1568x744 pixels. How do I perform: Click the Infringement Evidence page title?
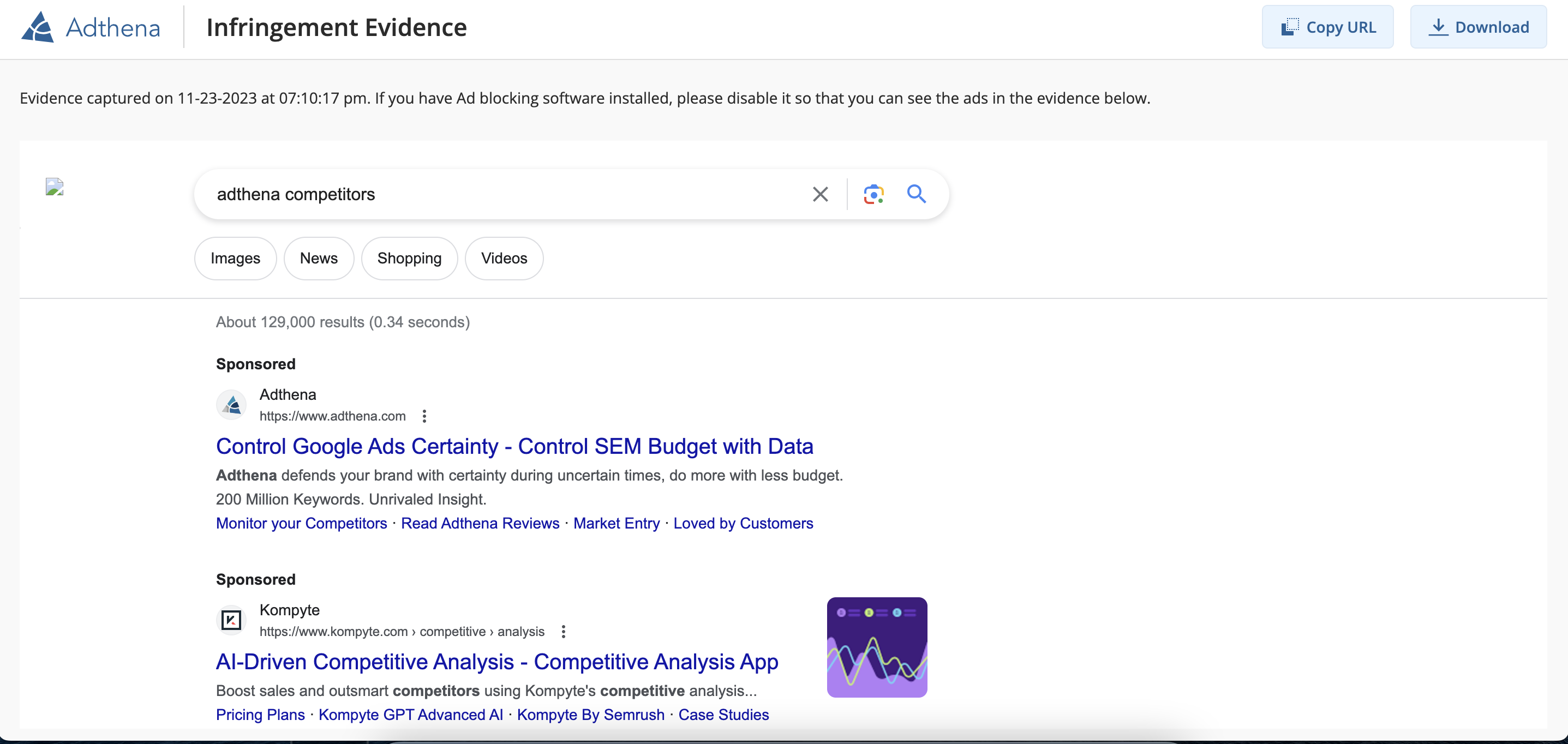336,27
